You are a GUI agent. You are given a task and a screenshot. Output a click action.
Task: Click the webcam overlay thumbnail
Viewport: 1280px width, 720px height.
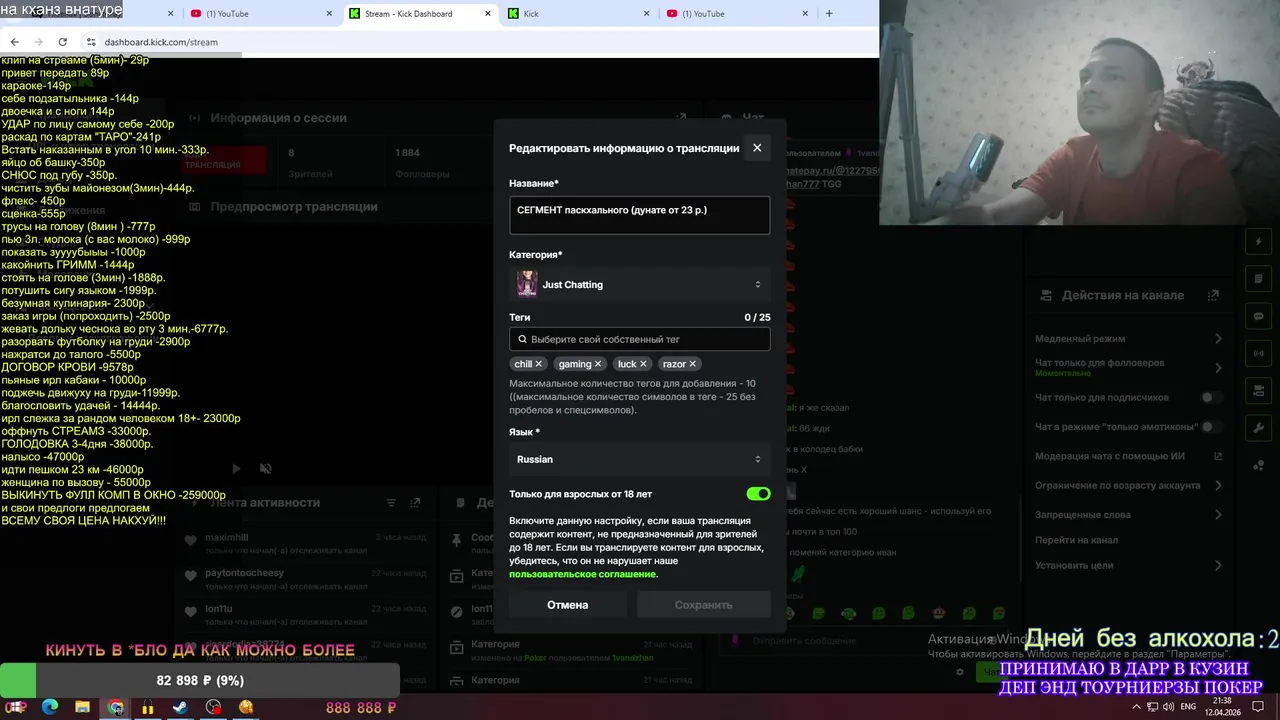[1079, 112]
